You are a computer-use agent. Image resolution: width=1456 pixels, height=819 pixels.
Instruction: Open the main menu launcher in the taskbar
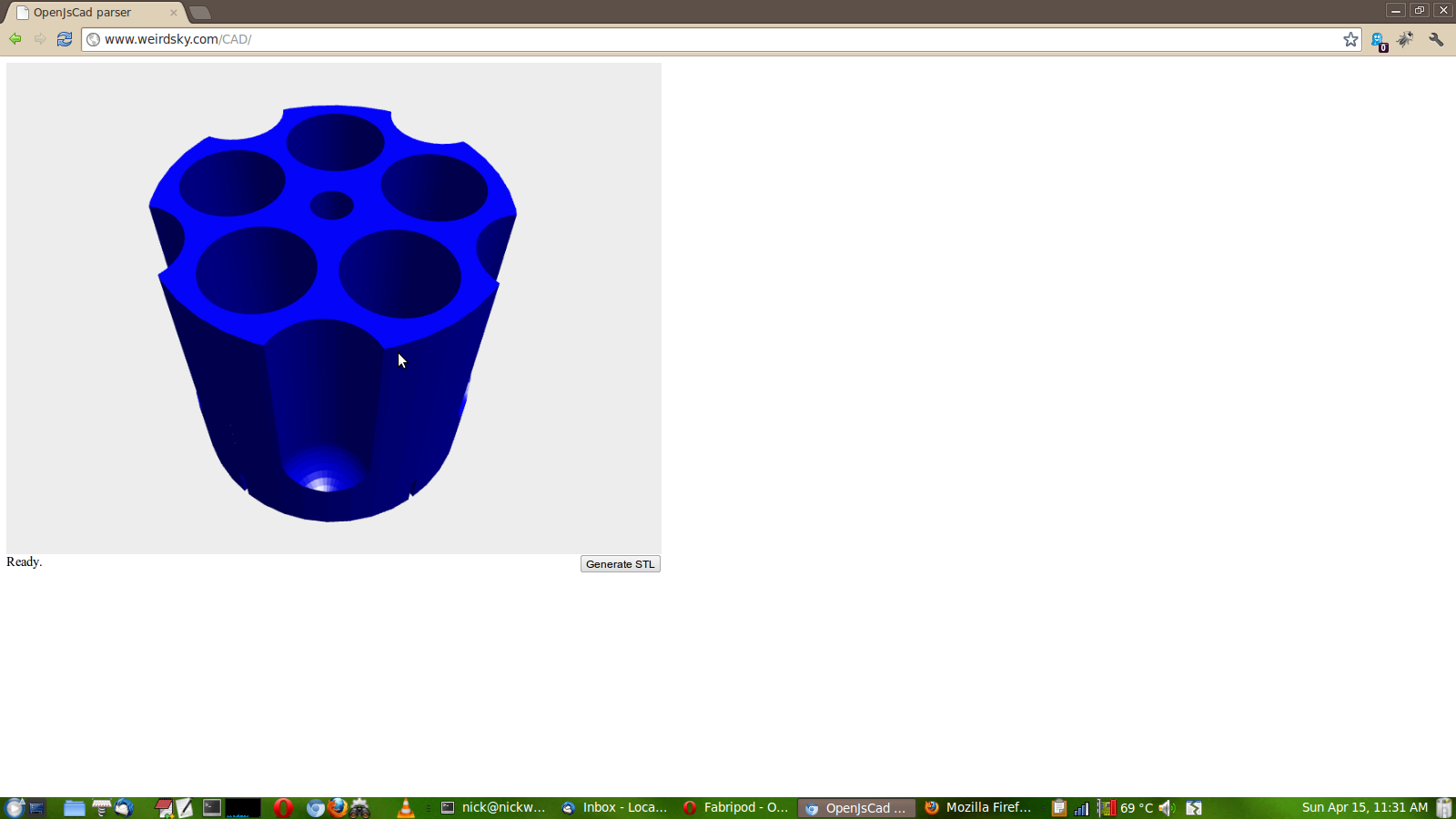(x=14, y=807)
